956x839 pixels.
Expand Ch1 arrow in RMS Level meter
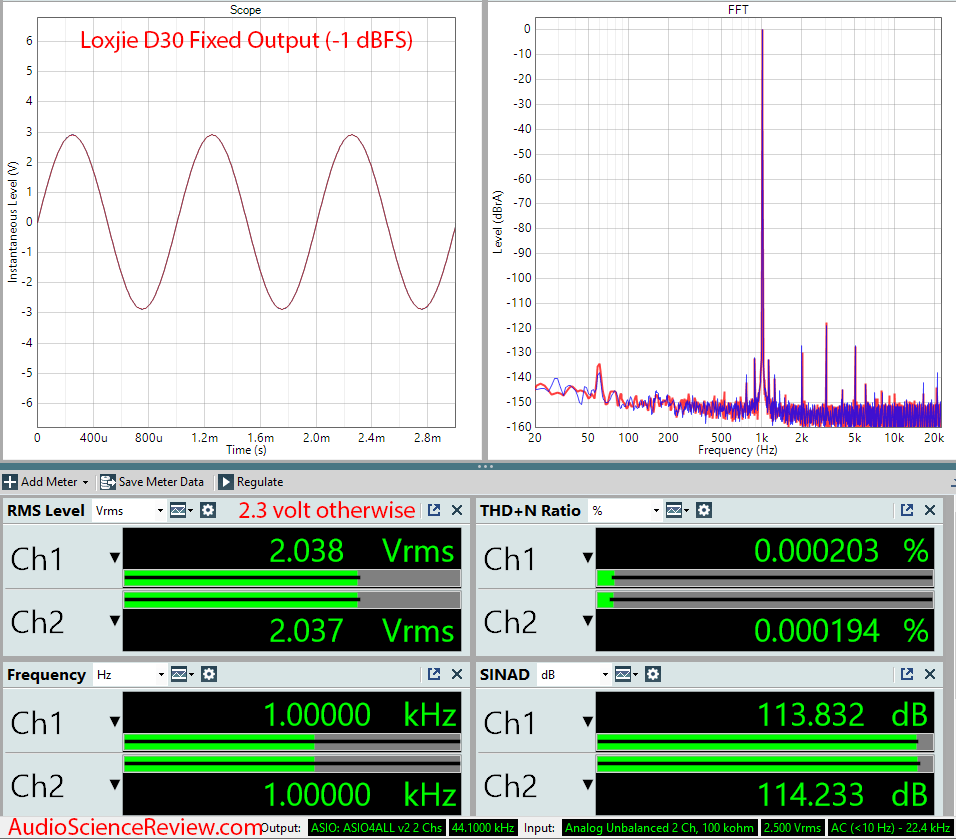[x=115, y=558]
